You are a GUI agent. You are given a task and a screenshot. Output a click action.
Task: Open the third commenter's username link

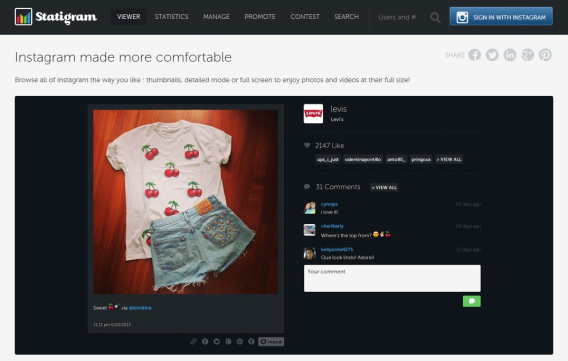point(337,249)
